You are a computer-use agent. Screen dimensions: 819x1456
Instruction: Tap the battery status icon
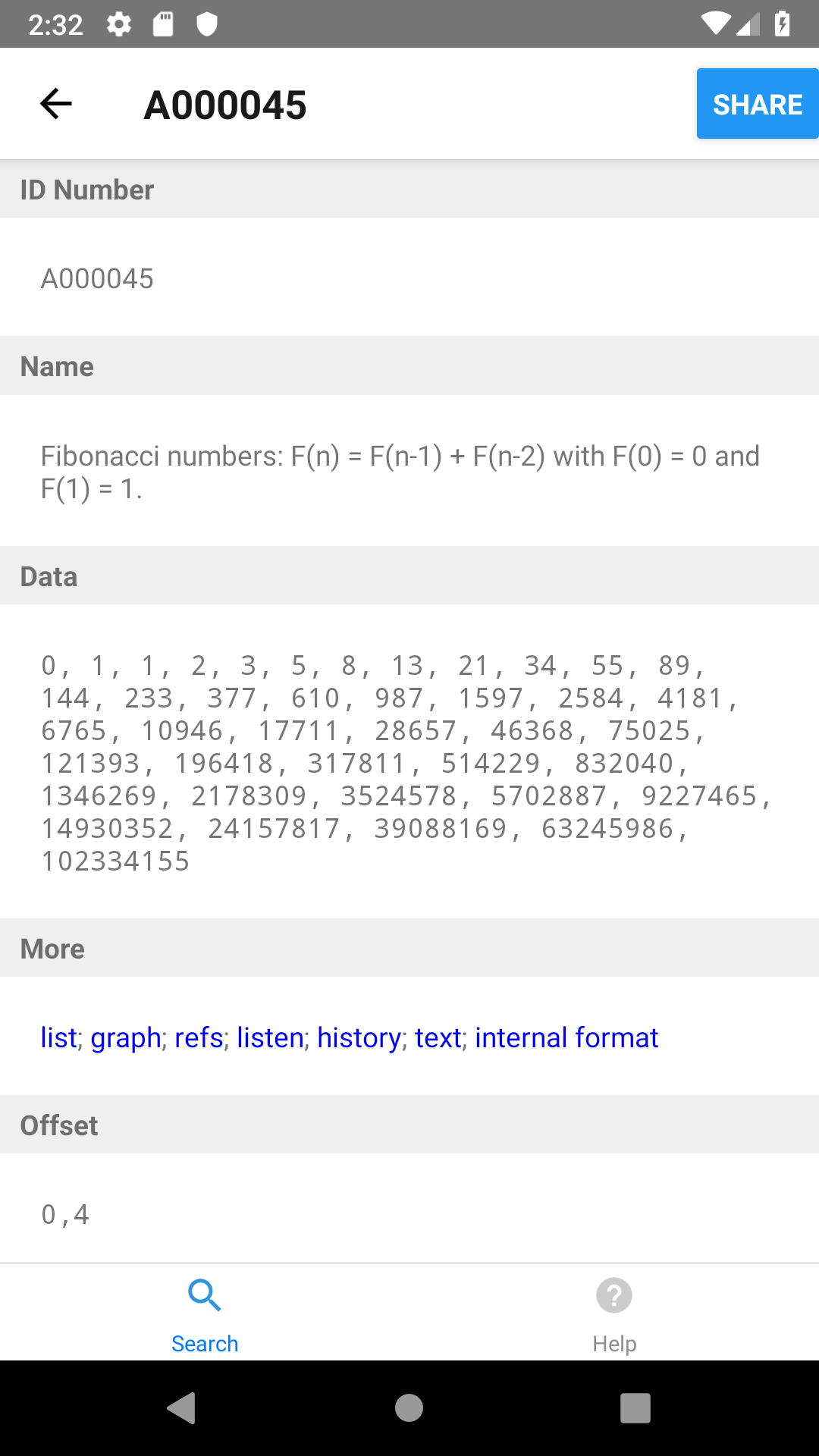pyautogui.click(x=783, y=24)
